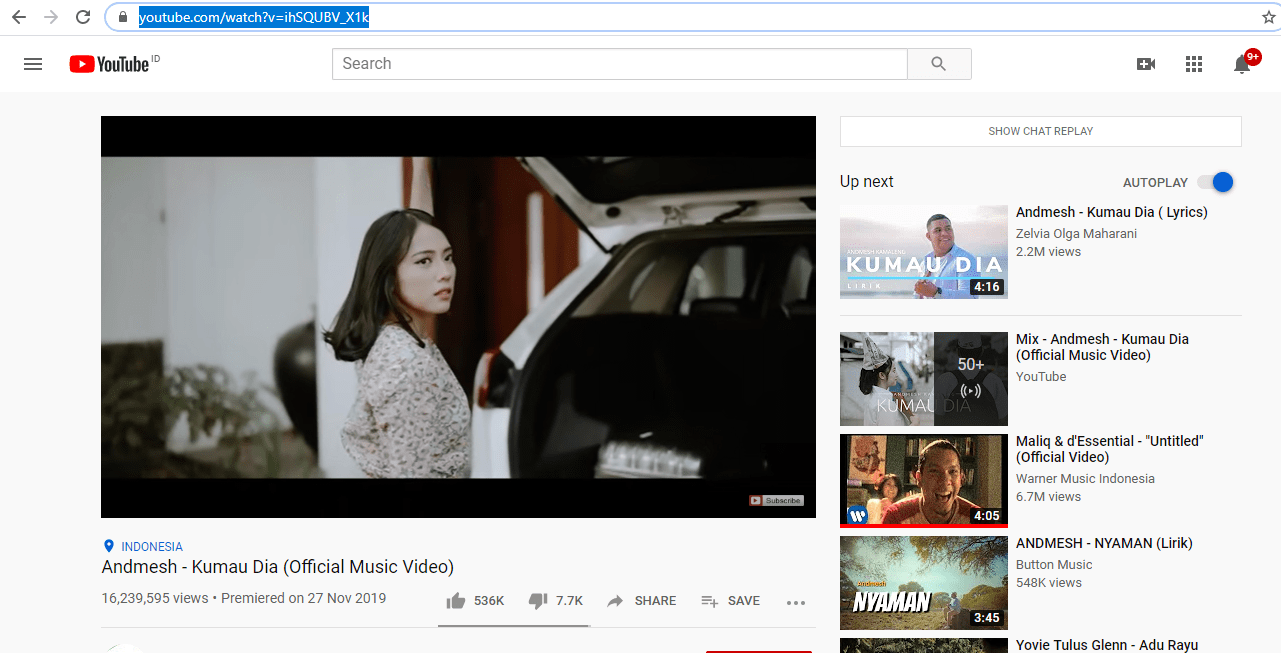
Task: Dislike the video with thumbs down
Action: pyautogui.click(x=538, y=601)
